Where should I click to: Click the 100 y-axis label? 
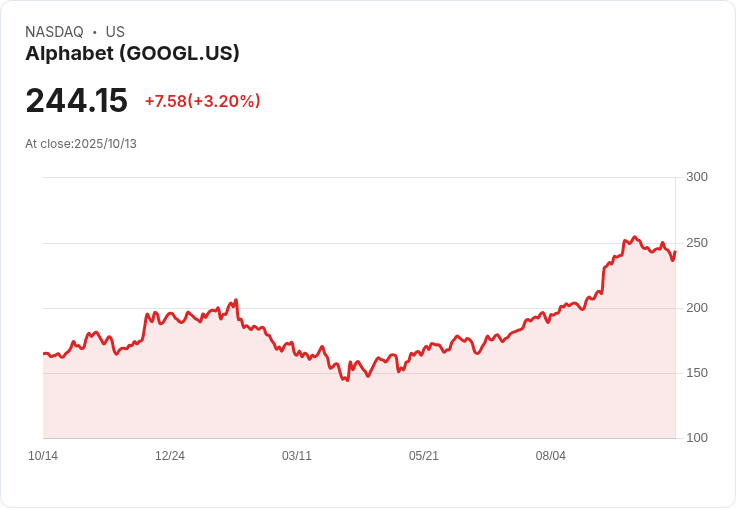tap(696, 438)
